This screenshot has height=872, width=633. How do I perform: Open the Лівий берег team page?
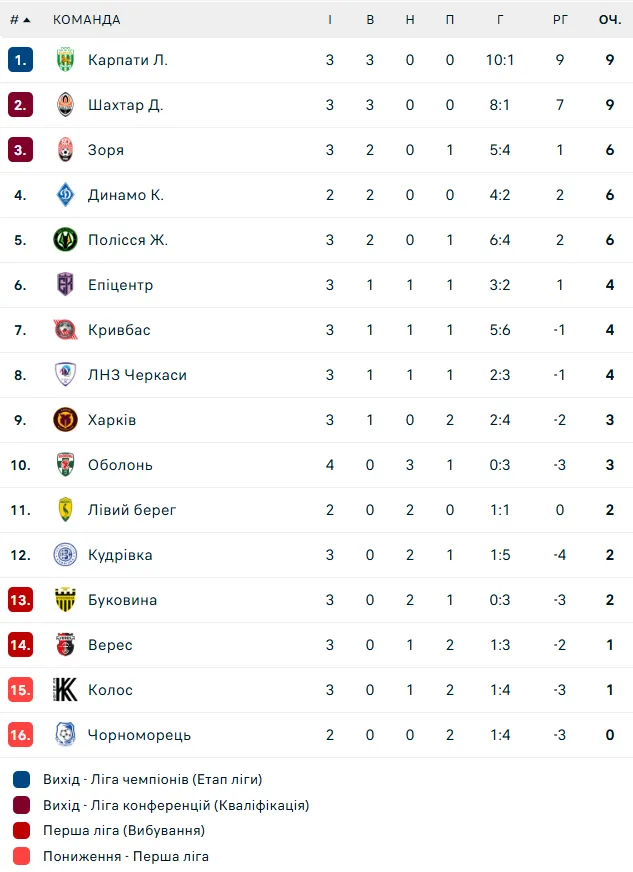(132, 510)
